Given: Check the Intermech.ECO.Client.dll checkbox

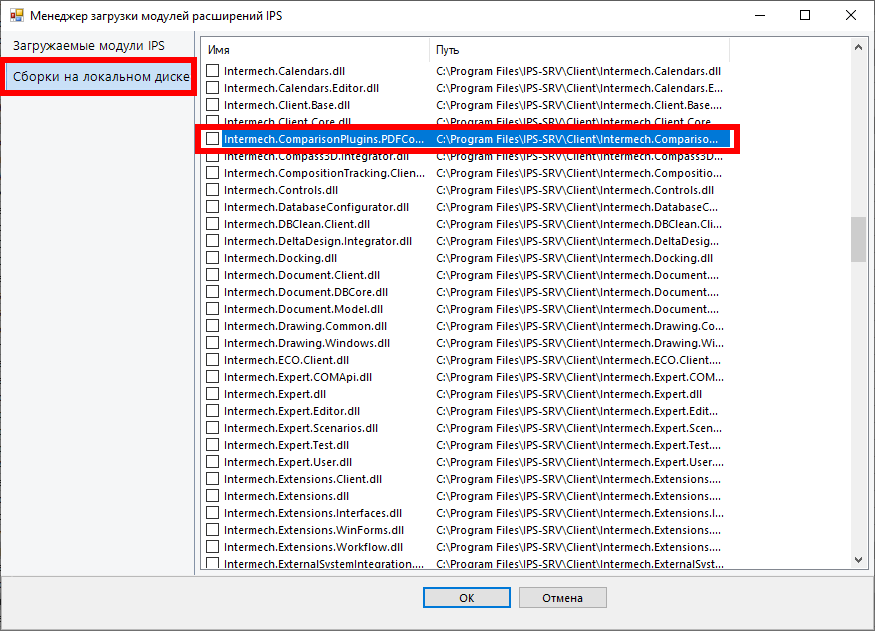Looking at the screenshot, I should coord(212,360).
